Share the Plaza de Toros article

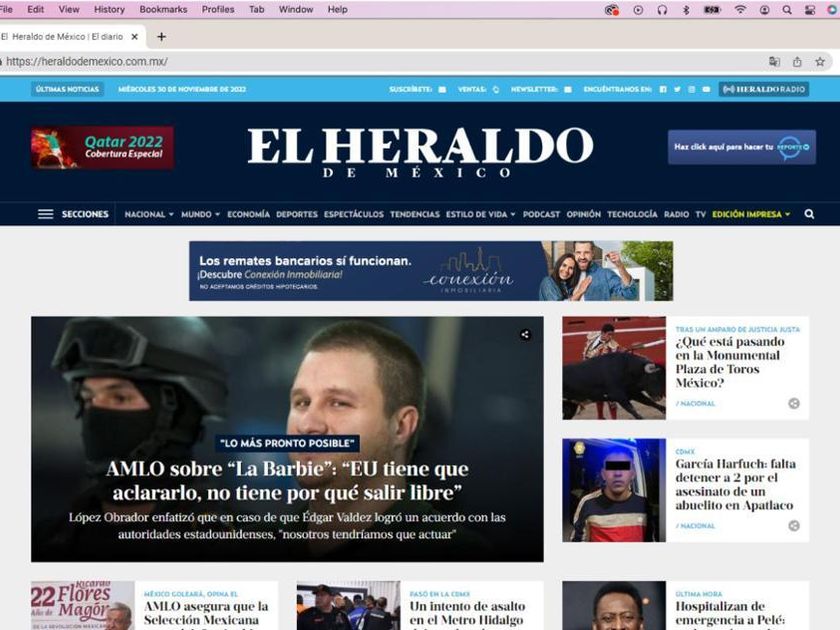(794, 403)
